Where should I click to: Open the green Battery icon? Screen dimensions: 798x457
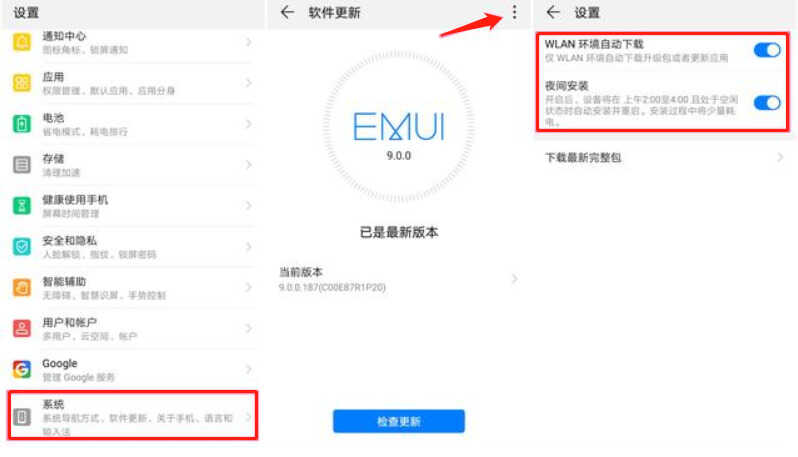pyautogui.click(x=22, y=124)
